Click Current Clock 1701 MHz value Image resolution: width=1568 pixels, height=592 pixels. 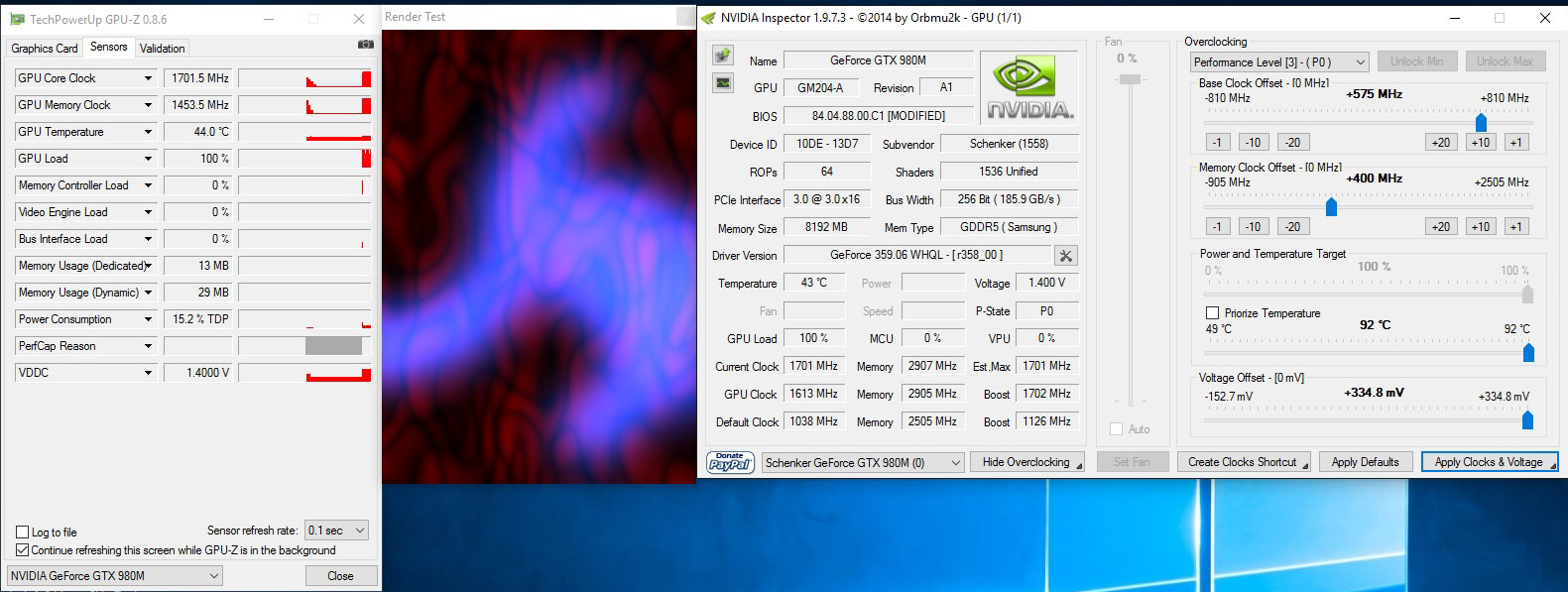tap(813, 366)
